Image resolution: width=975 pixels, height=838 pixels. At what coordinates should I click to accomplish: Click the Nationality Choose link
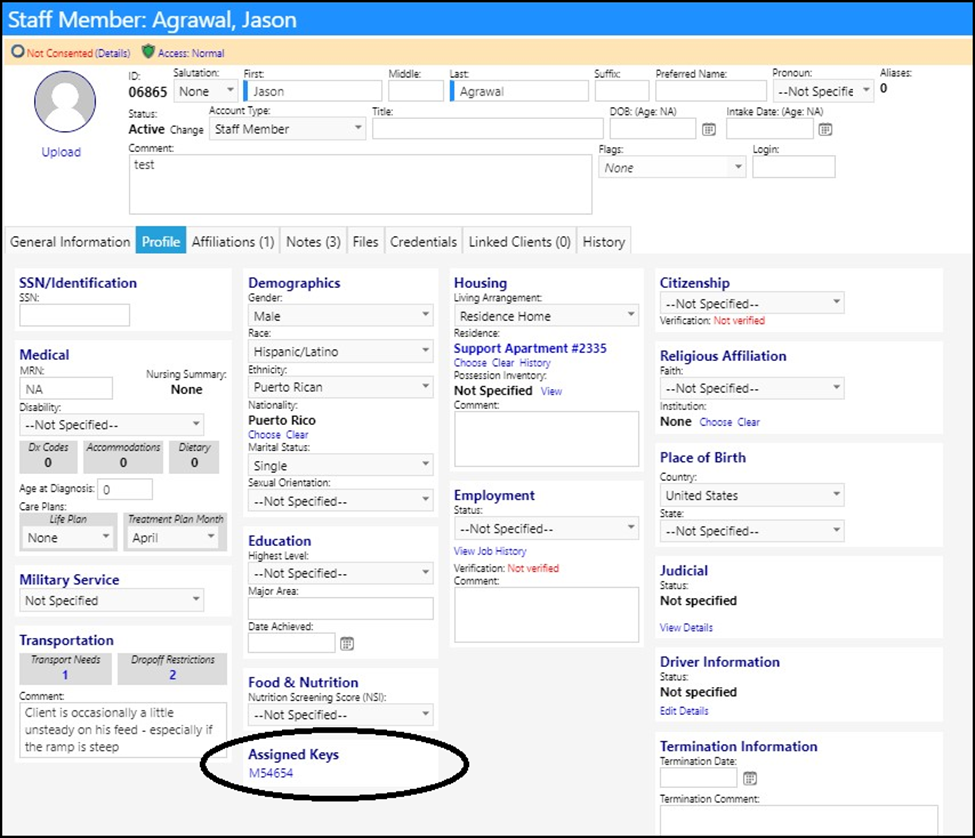[x=264, y=435]
